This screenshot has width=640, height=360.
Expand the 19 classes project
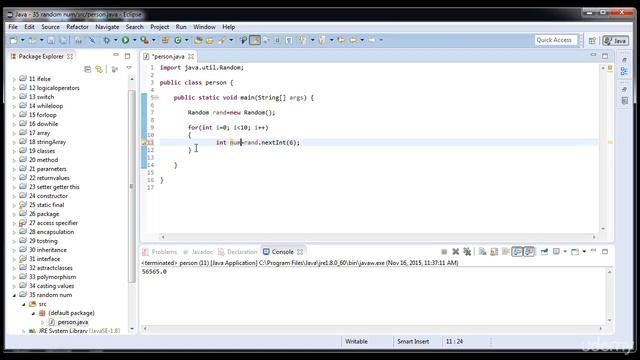[x=14, y=151]
